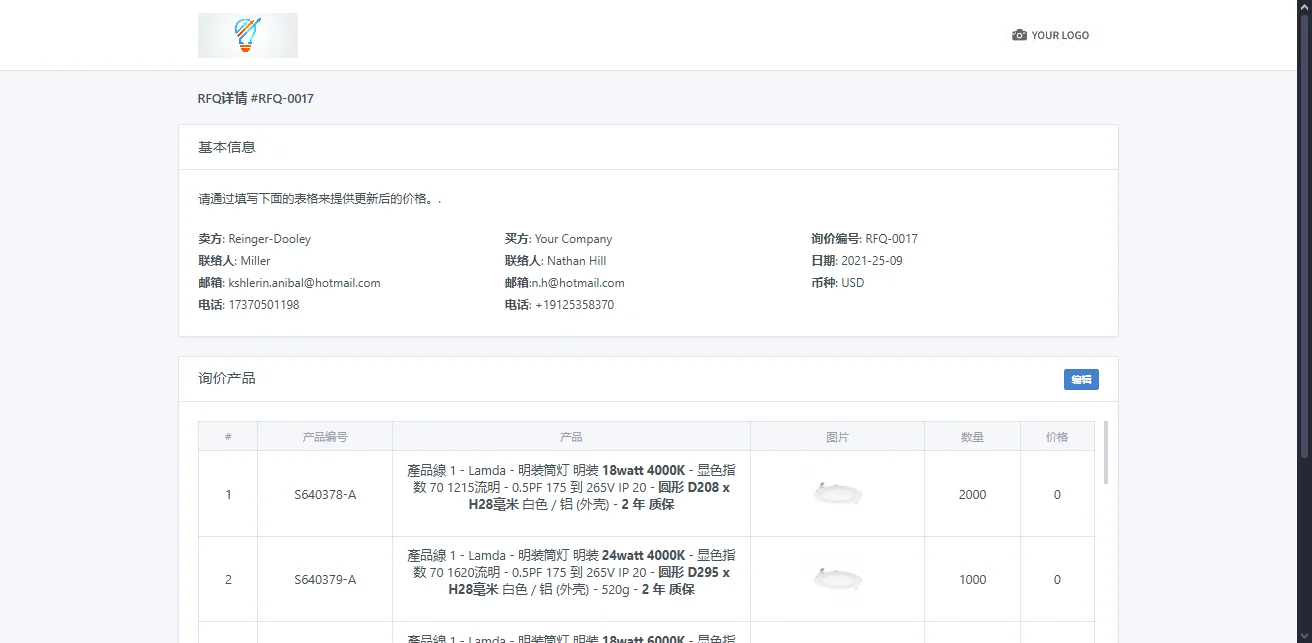
Task: Select row number 1 in the table
Action: point(228,493)
